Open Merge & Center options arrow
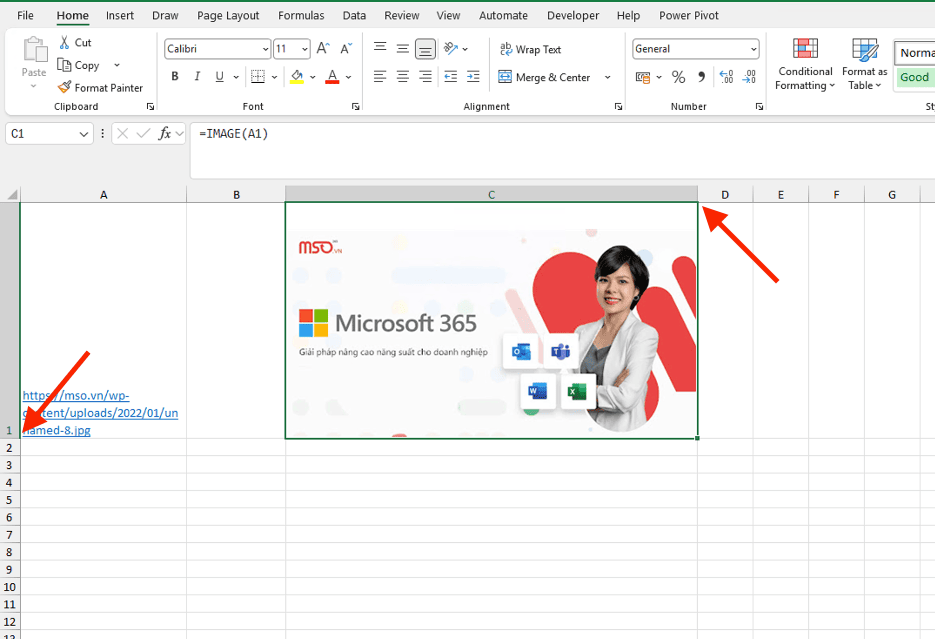 (608, 77)
